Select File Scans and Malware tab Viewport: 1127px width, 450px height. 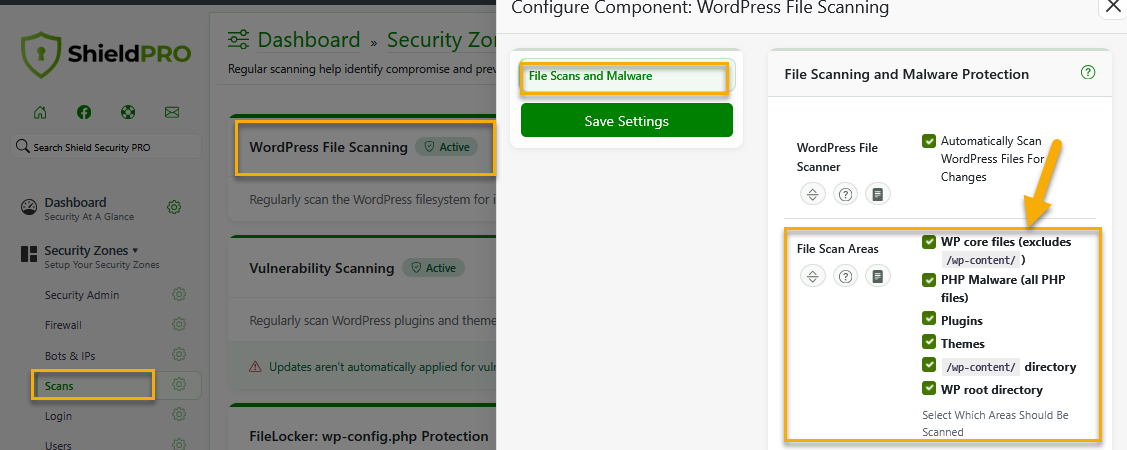626,75
